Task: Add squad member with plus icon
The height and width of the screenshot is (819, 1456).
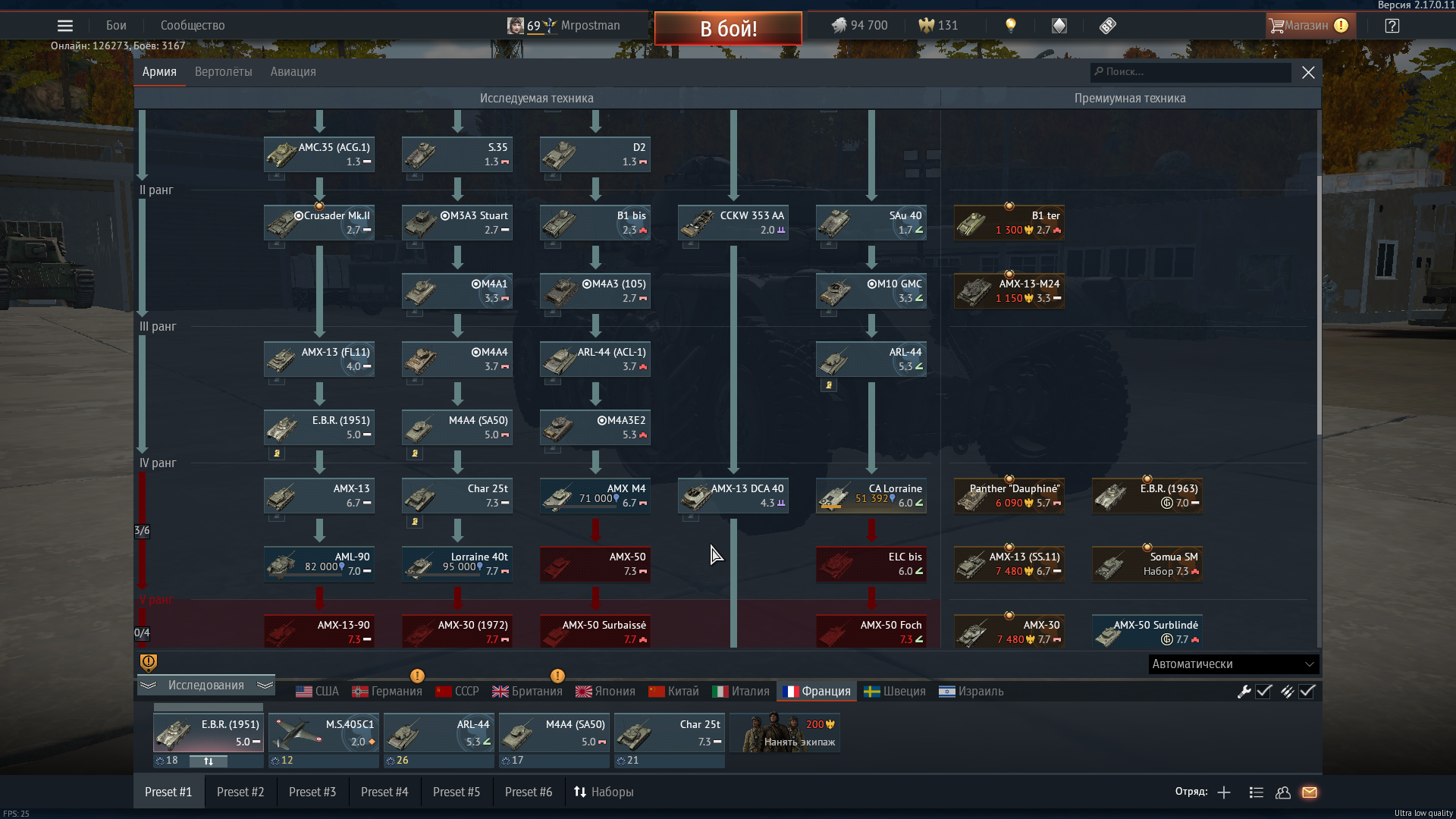Action: [1224, 792]
